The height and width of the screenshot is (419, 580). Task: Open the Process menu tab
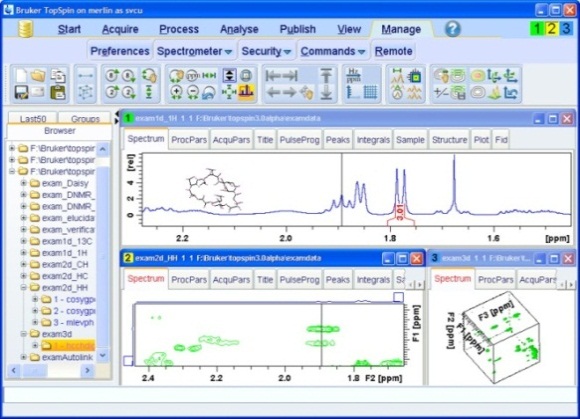pyautogui.click(x=179, y=29)
